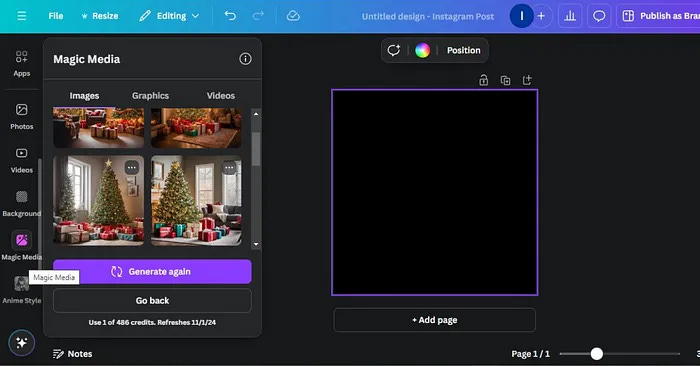This screenshot has height=366, width=700.
Task: Click the Magic sparkle assistant button
Action: click(x=21, y=343)
